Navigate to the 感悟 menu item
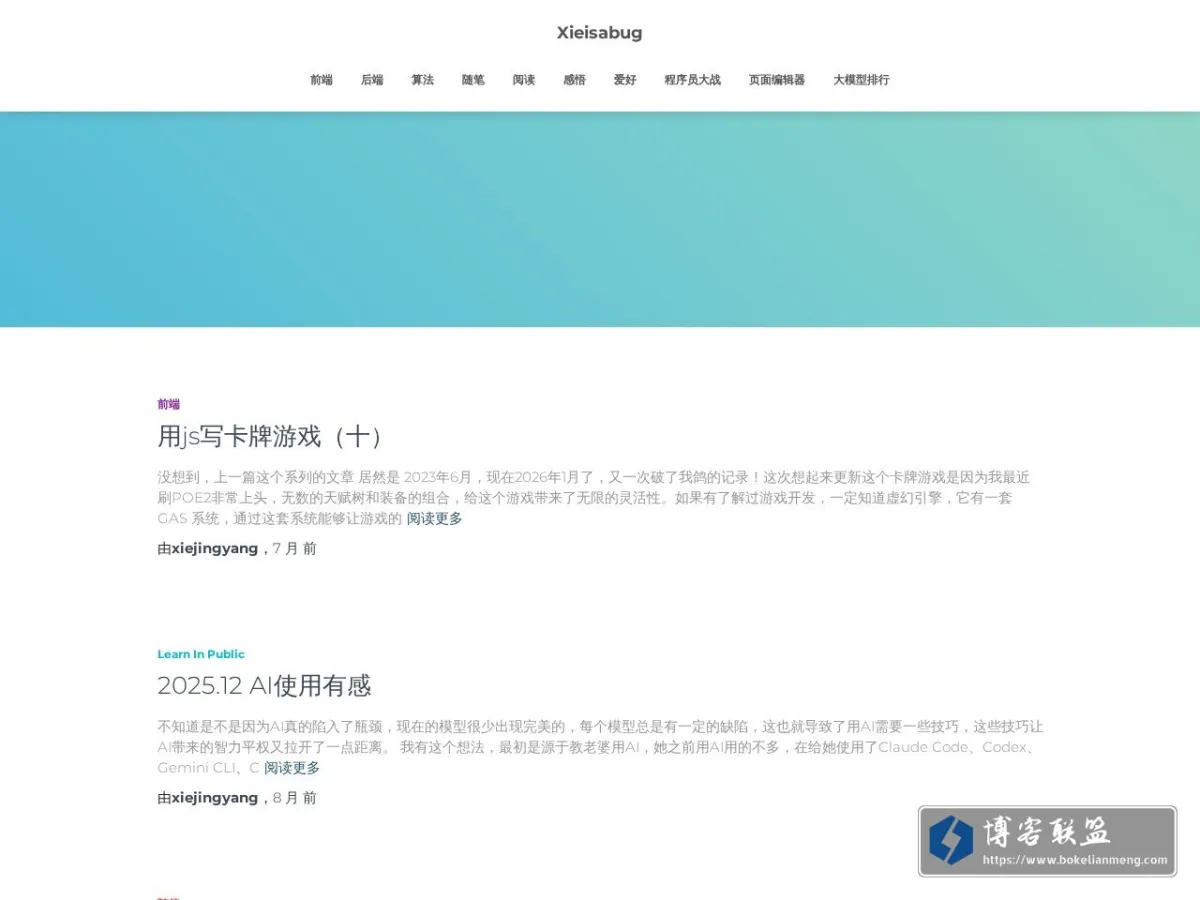 pos(574,80)
